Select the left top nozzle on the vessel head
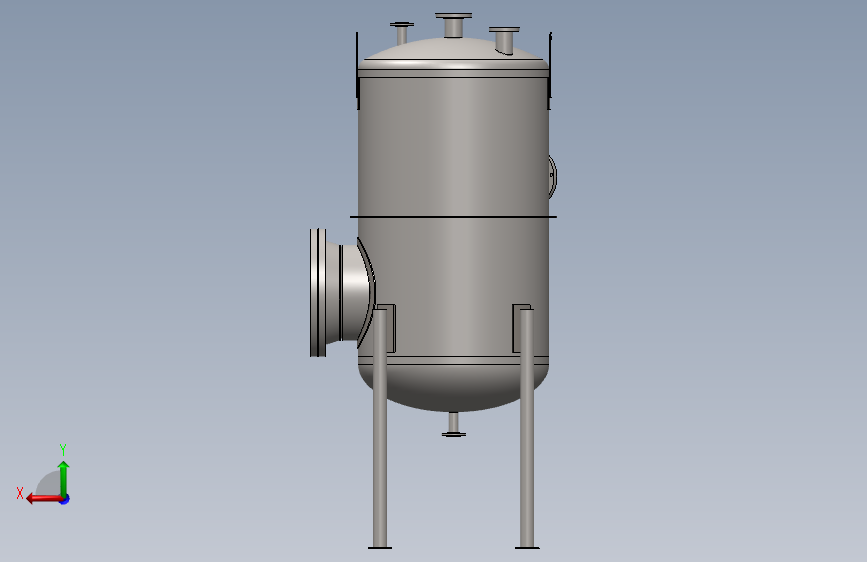Viewport: 867px width, 562px height. tap(401, 34)
